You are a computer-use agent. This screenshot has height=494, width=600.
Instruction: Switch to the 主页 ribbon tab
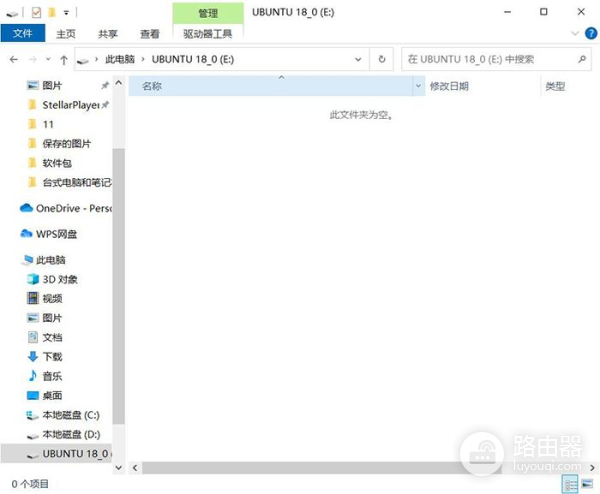click(x=66, y=34)
